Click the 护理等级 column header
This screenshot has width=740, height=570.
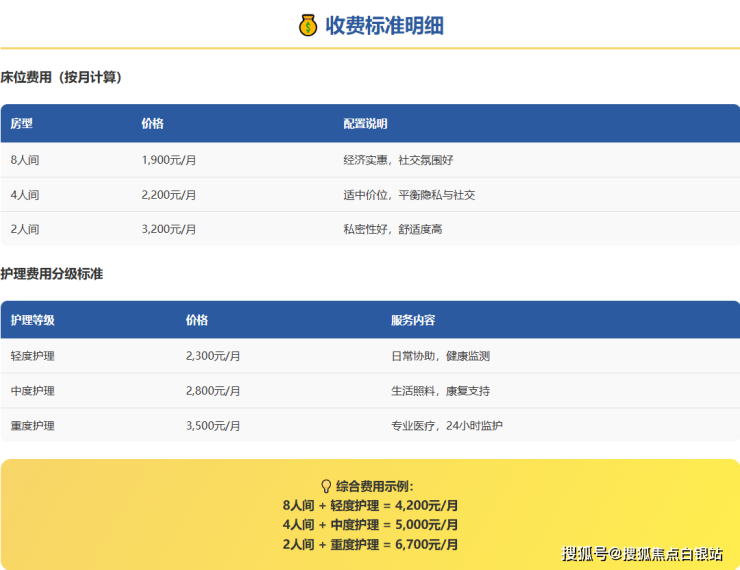33,320
